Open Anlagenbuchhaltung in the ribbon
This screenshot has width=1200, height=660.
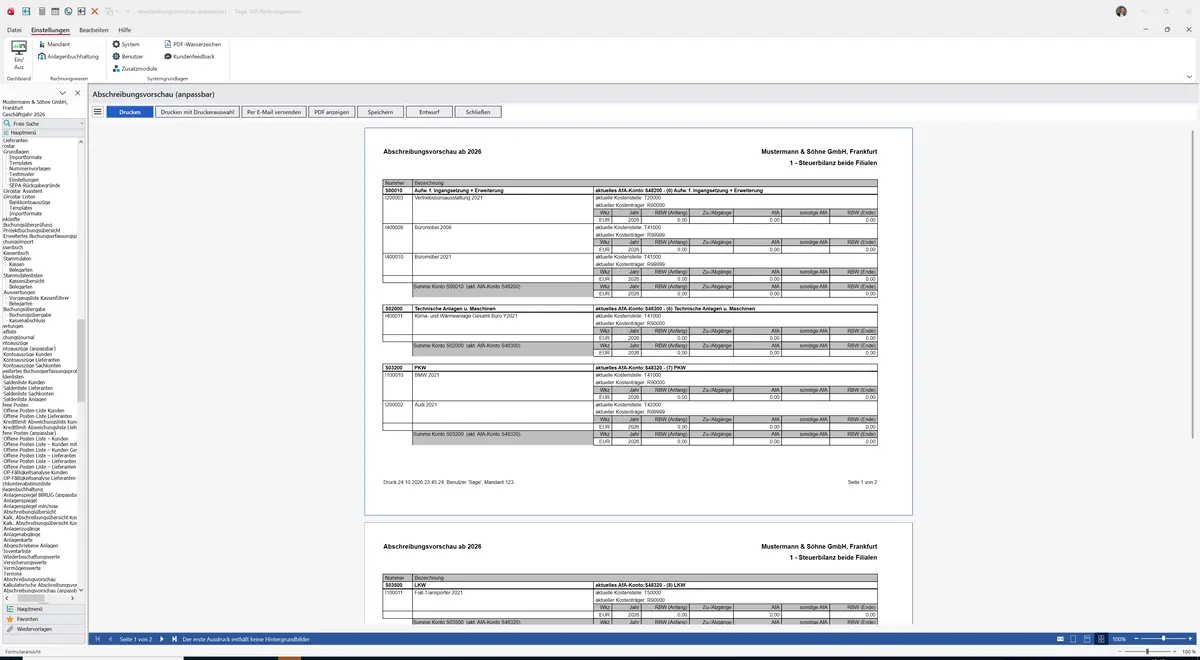pyautogui.click(x=68, y=57)
